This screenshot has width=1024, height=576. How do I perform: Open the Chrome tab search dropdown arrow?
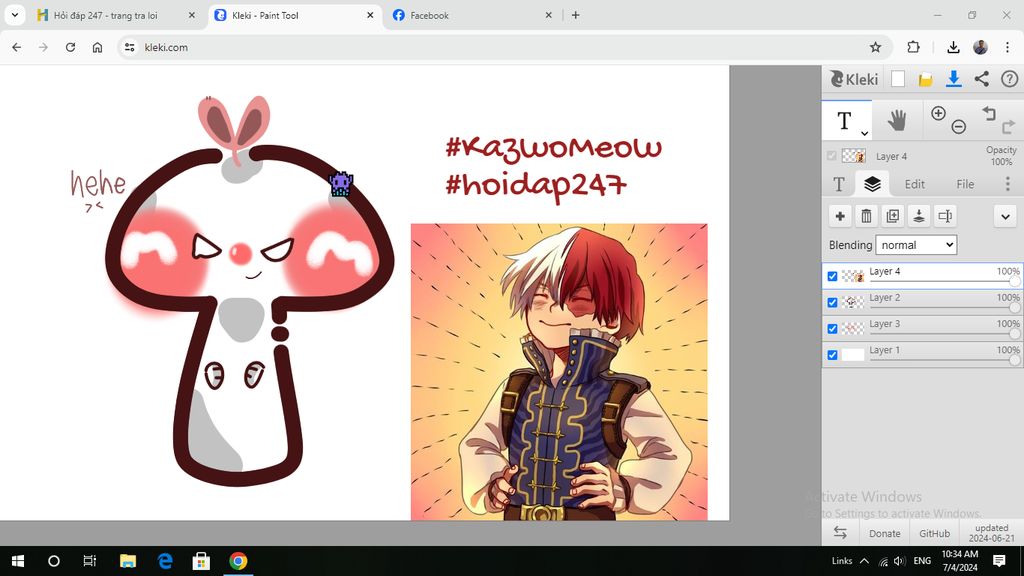point(14,15)
